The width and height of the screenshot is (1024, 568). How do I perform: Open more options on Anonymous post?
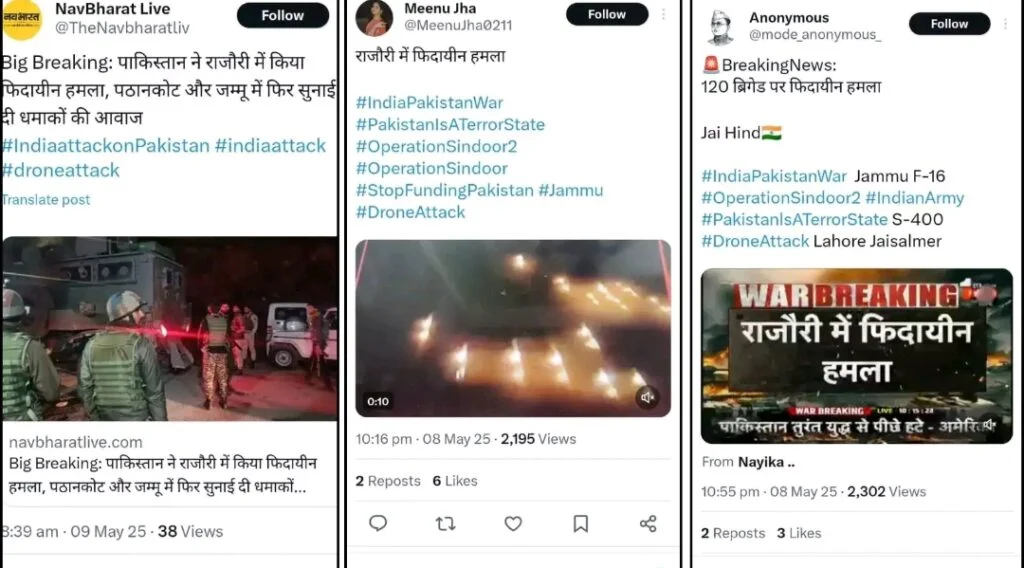click(1006, 24)
